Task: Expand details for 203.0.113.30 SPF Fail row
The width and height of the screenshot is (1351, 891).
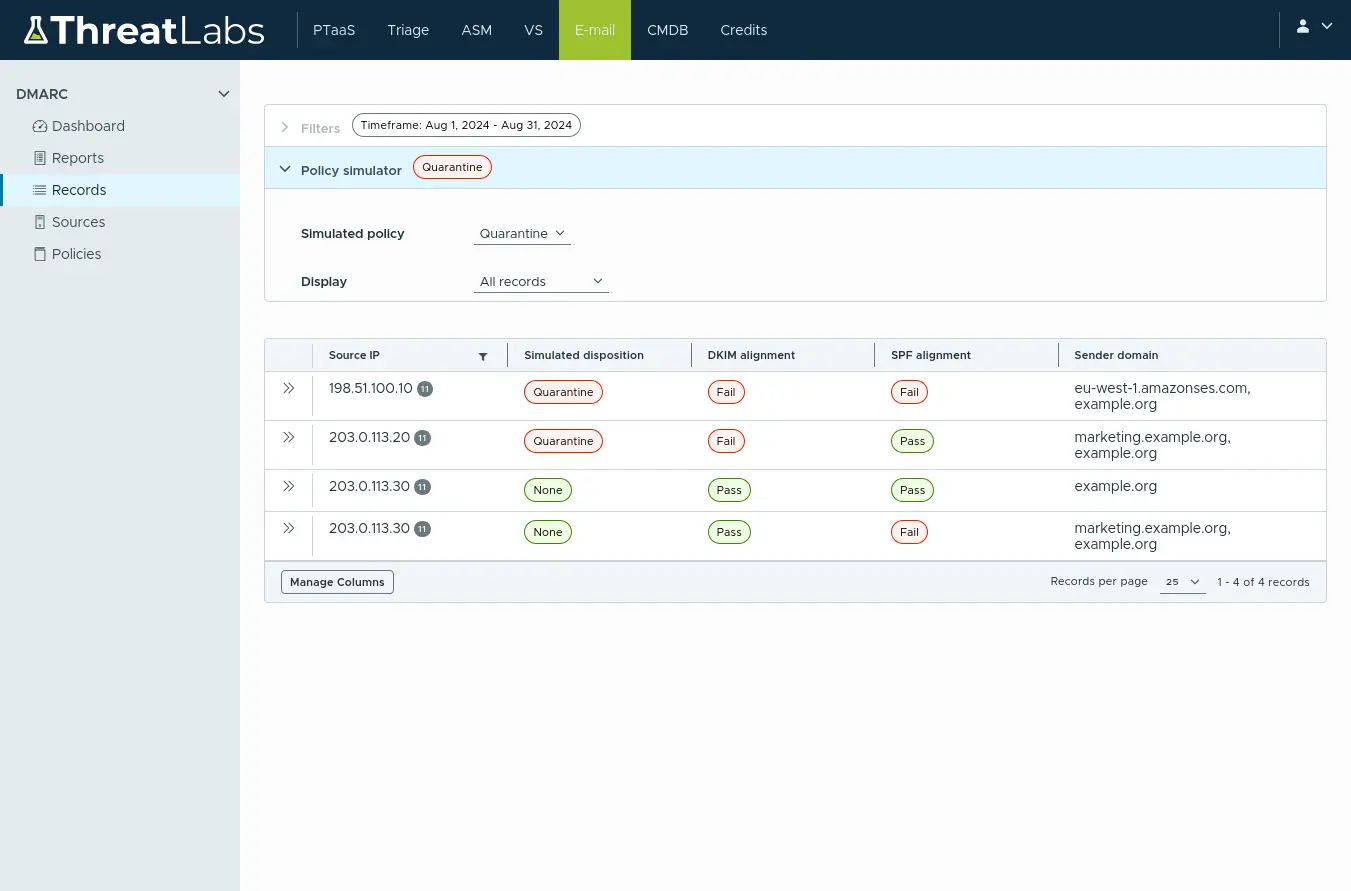Action: [x=289, y=528]
